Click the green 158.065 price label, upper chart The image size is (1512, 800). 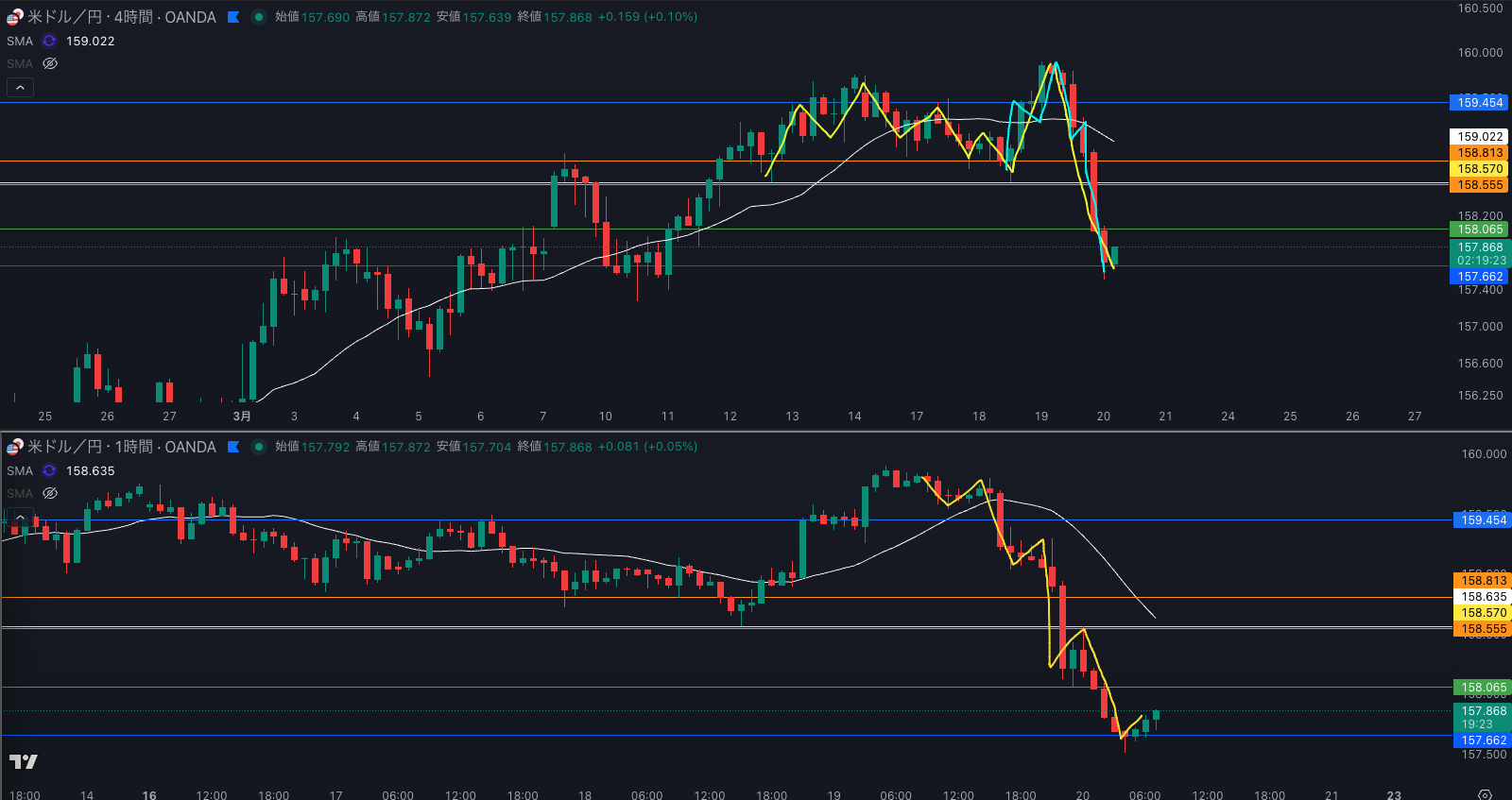click(x=1479, y=230)
